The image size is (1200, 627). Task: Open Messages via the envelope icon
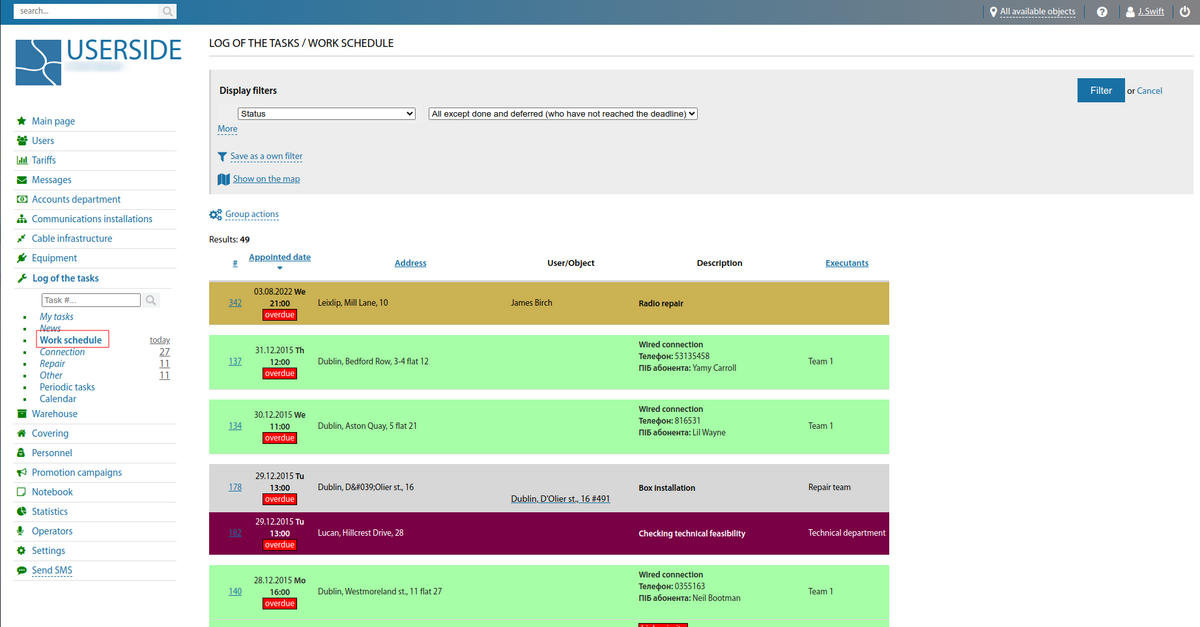(x=23, y=179)
